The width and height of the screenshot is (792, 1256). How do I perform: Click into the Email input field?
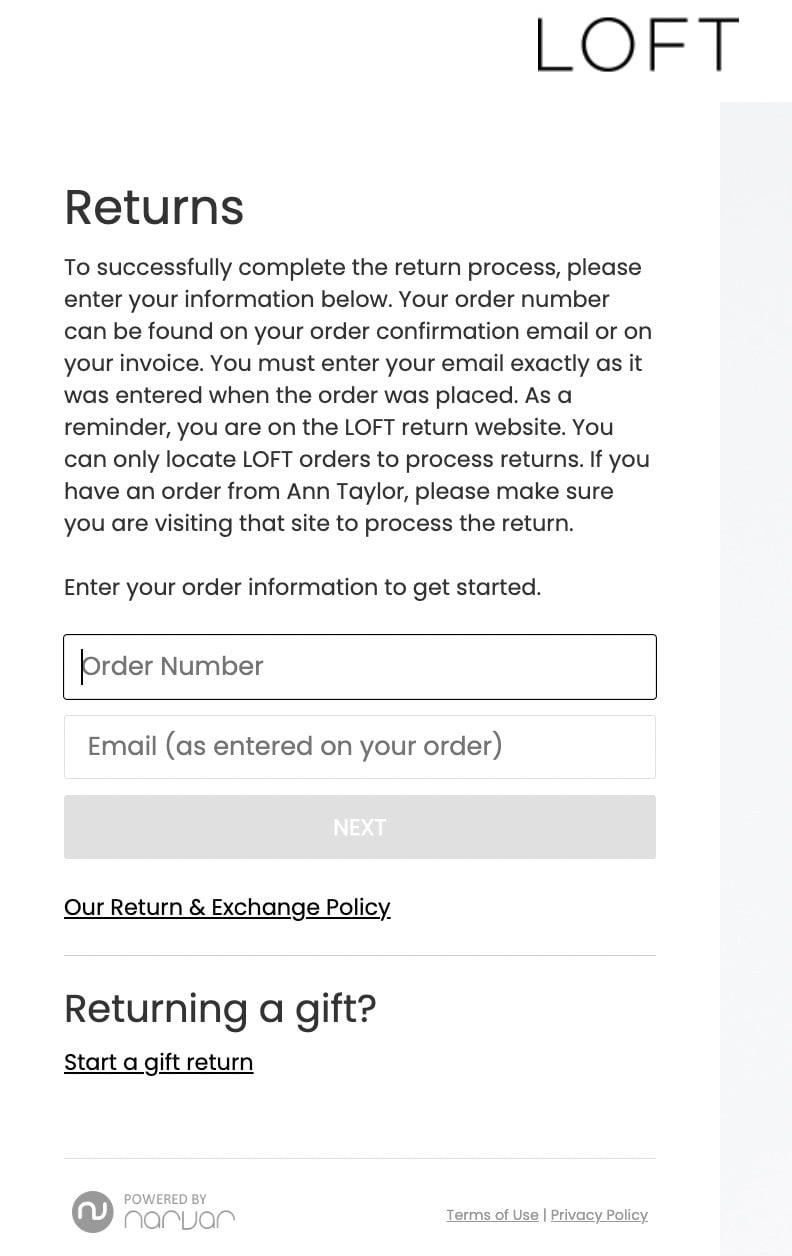360,747
